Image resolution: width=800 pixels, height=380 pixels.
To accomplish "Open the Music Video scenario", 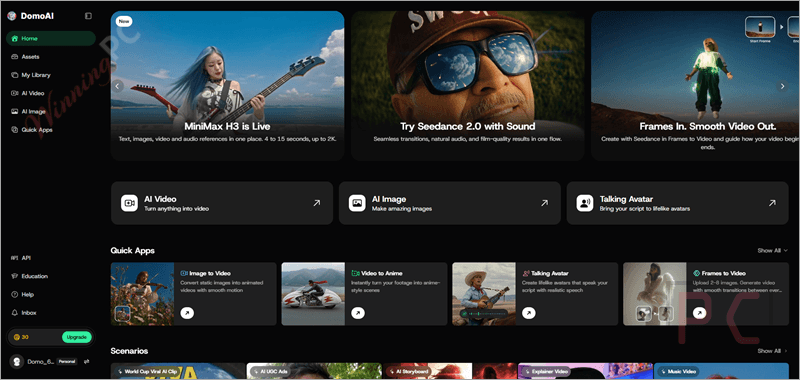I will (x=721, y=371).
